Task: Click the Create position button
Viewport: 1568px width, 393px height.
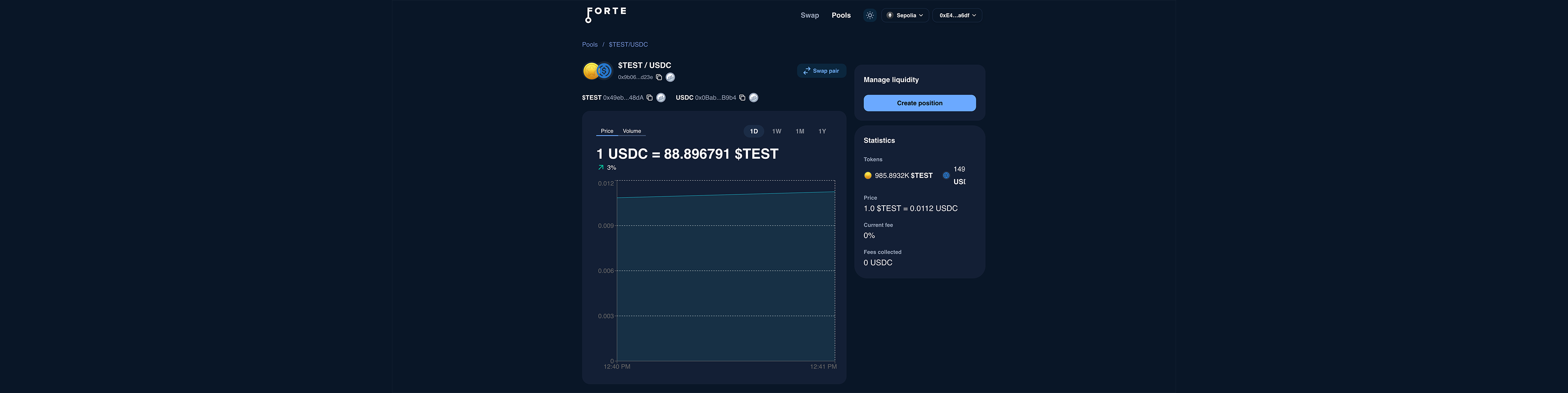Action: coord(919,103)
